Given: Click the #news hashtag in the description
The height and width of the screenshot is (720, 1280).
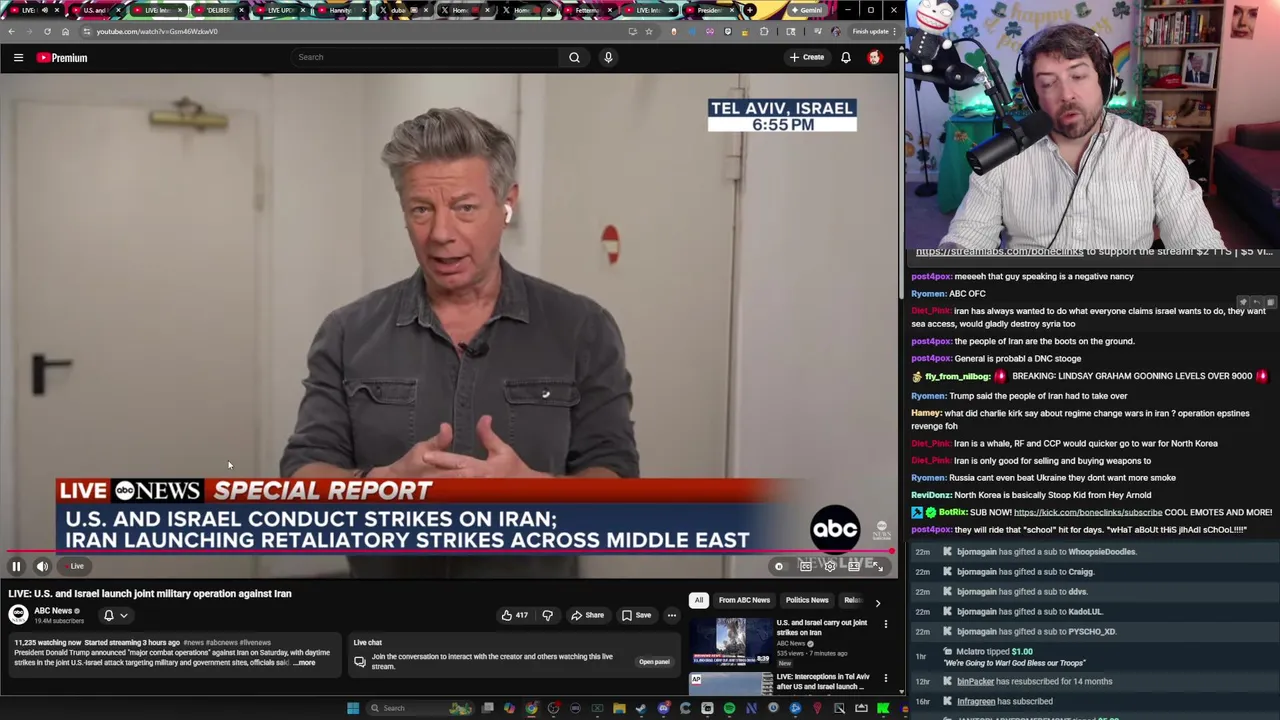Looking at the screenshot, I should tap(193, 643).
